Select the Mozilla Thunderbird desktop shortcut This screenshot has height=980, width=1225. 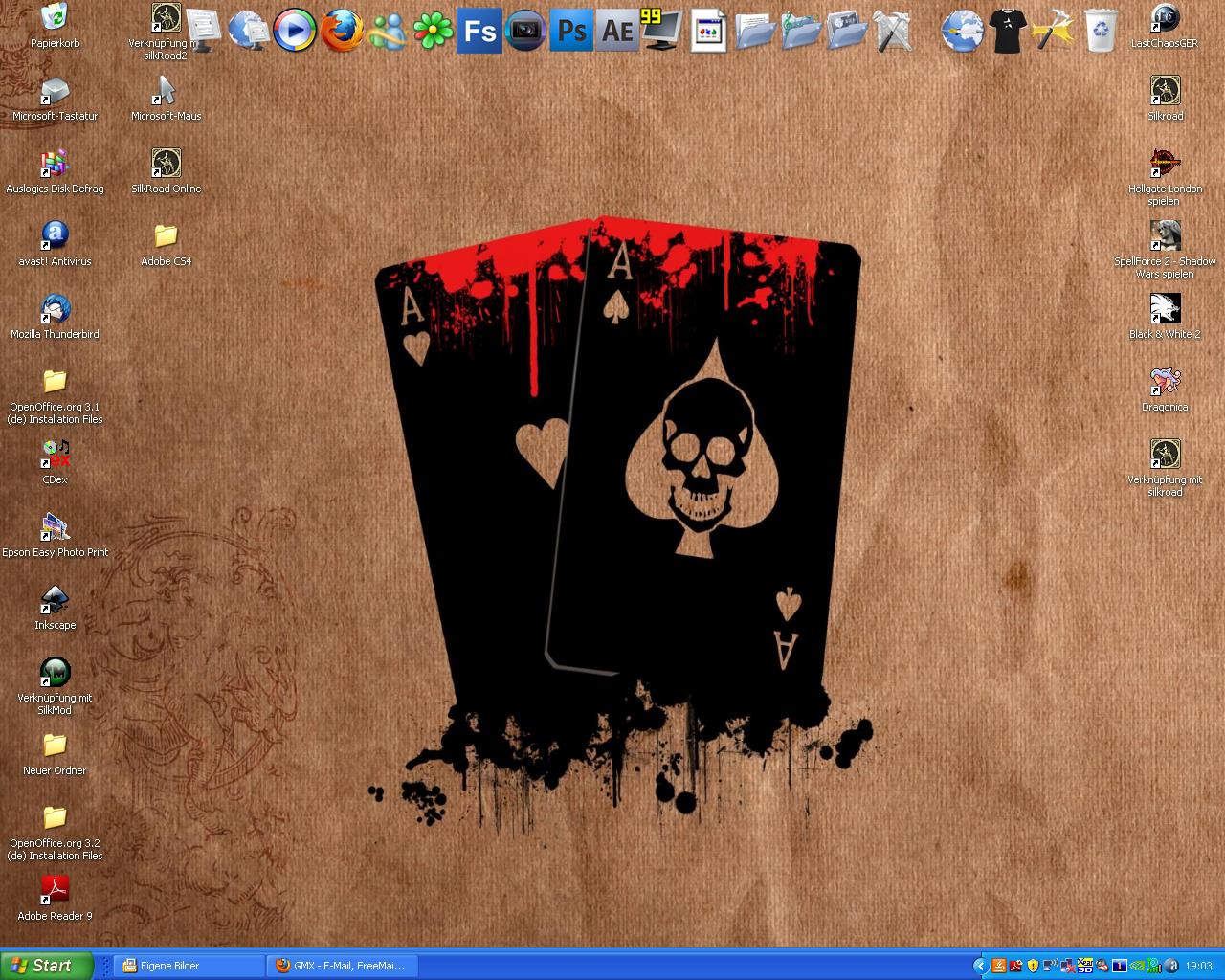pos(55,317)
